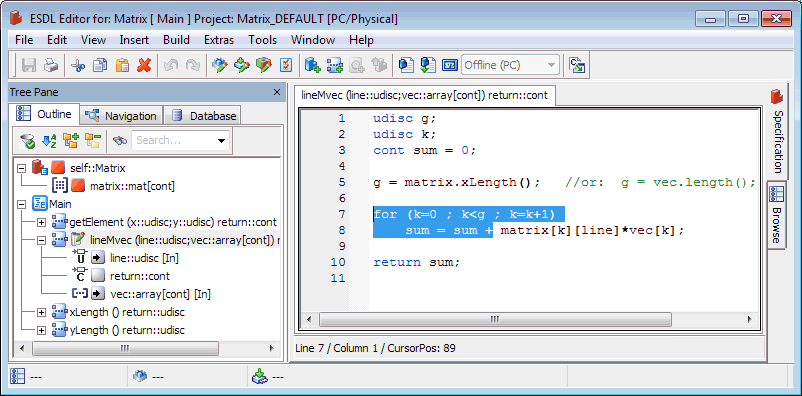Open the Offline (PC) target dropdown
The image size is (802, 396).
tap(510, 65)
